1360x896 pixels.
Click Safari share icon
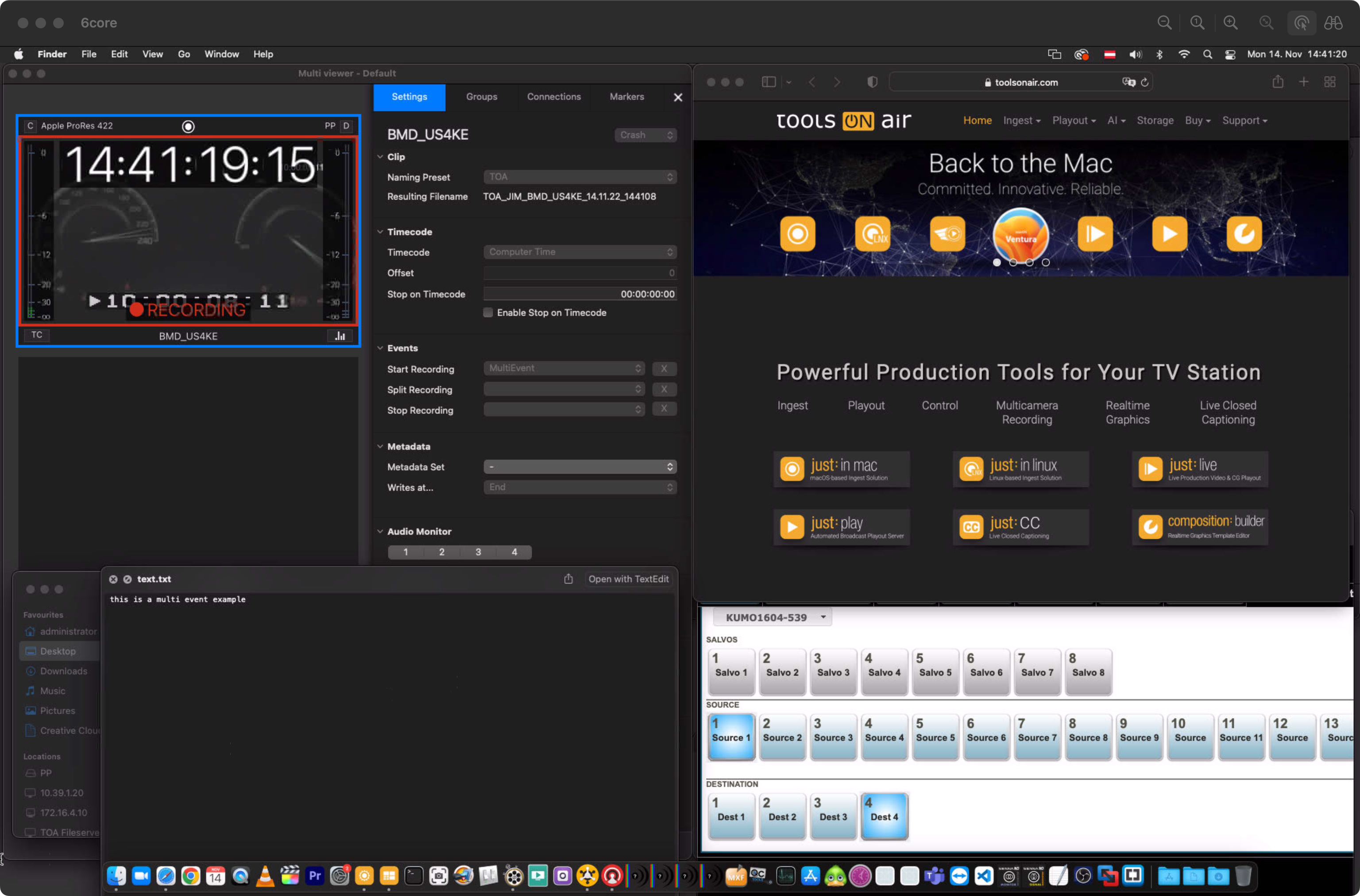pos(1278,82)
